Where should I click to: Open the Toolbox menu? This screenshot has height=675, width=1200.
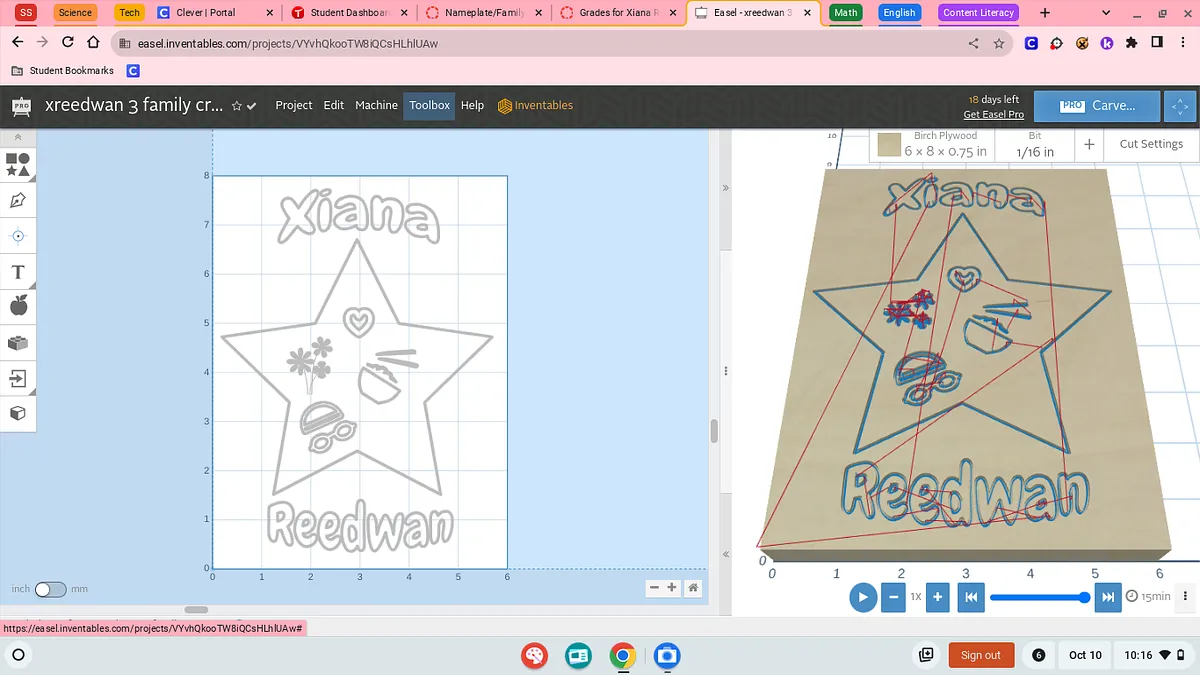coord(430,105)
